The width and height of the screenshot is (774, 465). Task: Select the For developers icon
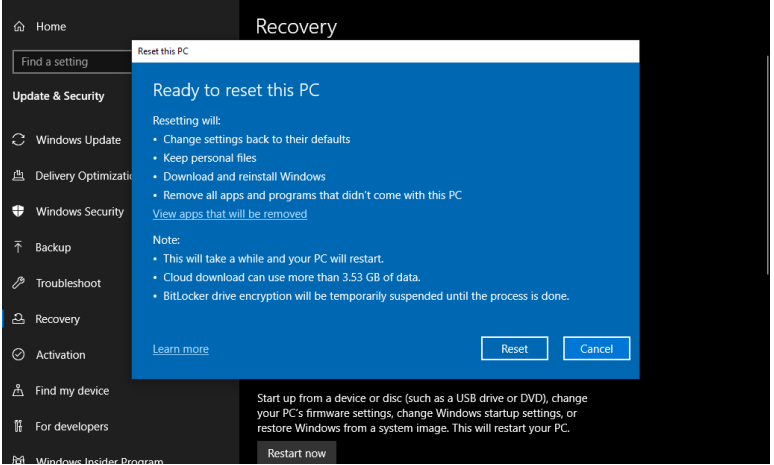pos(18,426)
